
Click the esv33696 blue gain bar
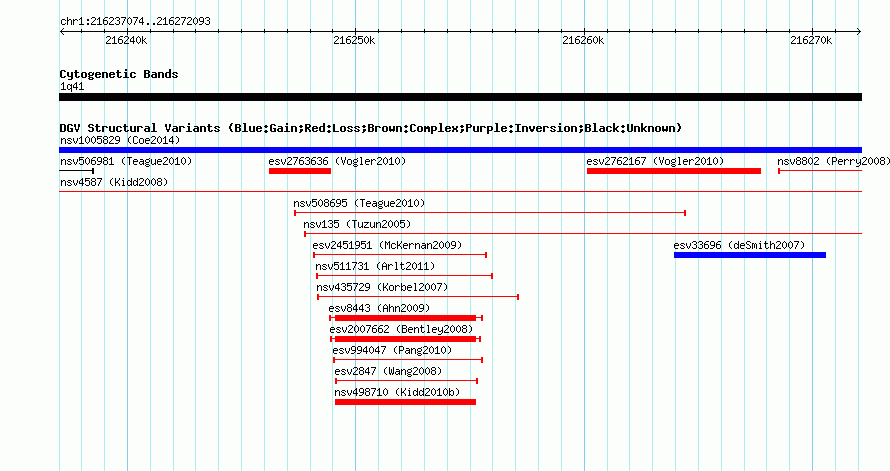(750, 255)
